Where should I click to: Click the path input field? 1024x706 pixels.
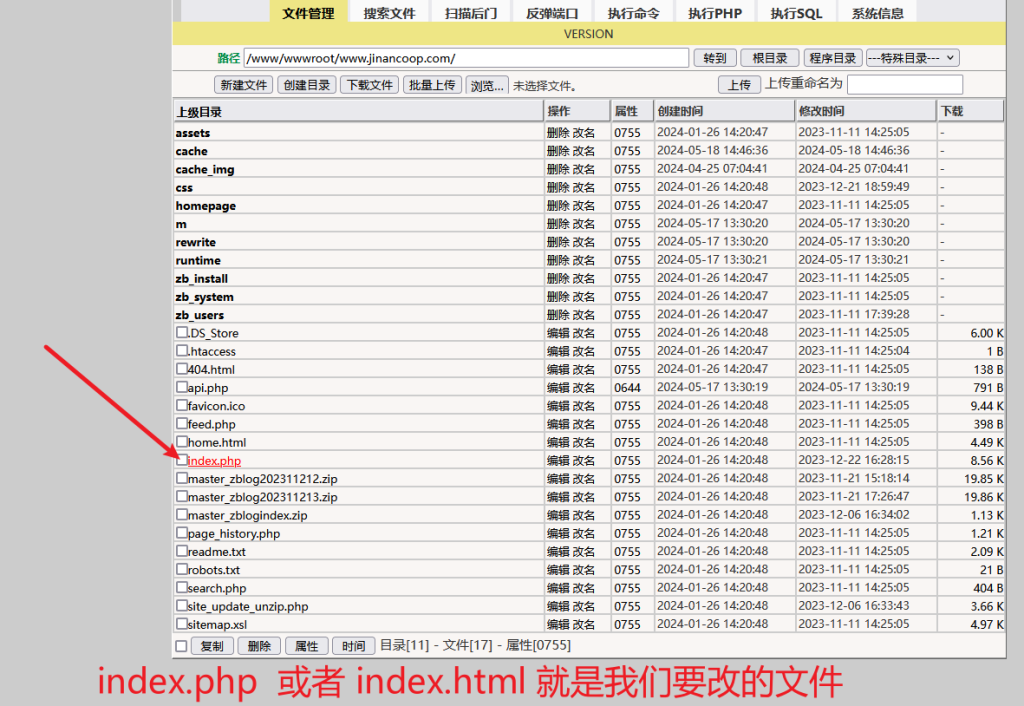tap(466, 58)
